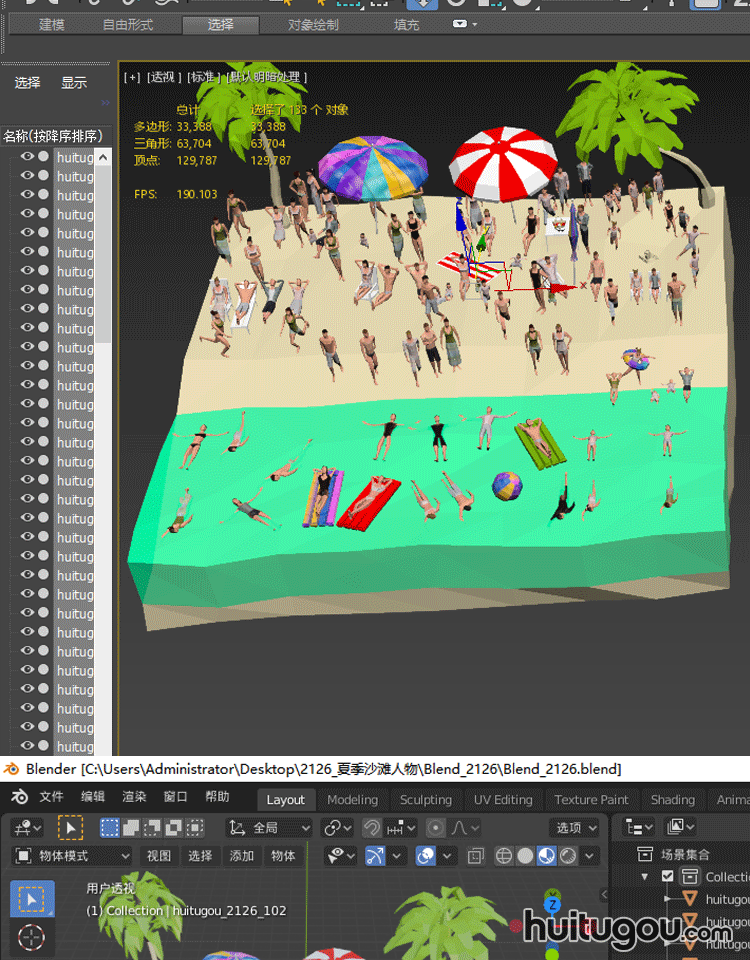Switch to wireframe shading mode
The height and width of the screenshot is (960, 750).
coord(504,856)
